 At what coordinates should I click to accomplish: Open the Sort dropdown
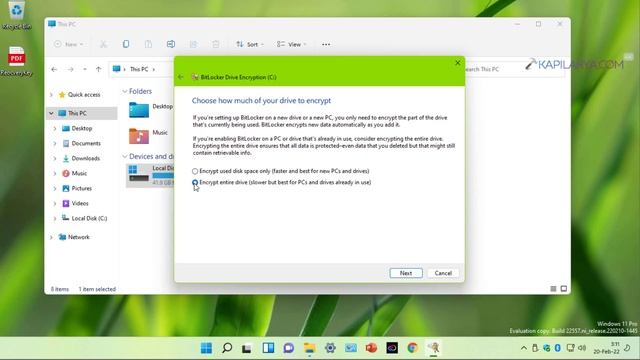click(x=250, y=44)
